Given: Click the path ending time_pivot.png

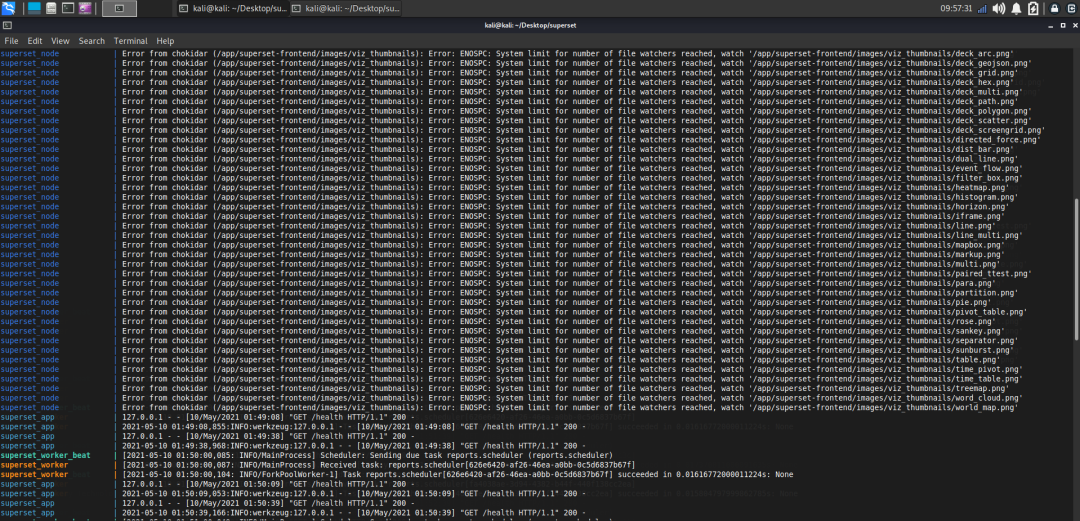Looking at the screenshot, I should pyautogui.click(x=885, y=369).
